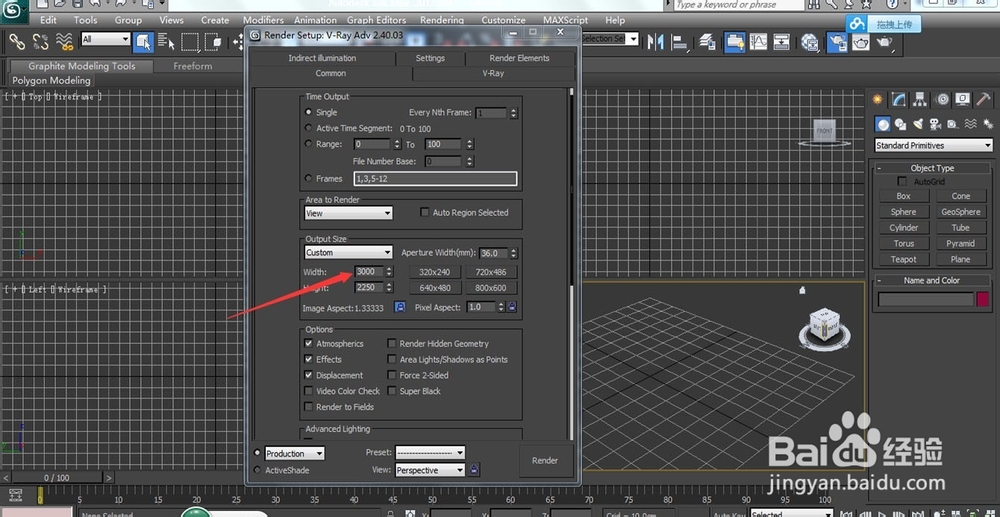Viewport: 1000px width, 517px height.
Task: Click the Render Setup teapot icon
Action: tap(837, 42)
